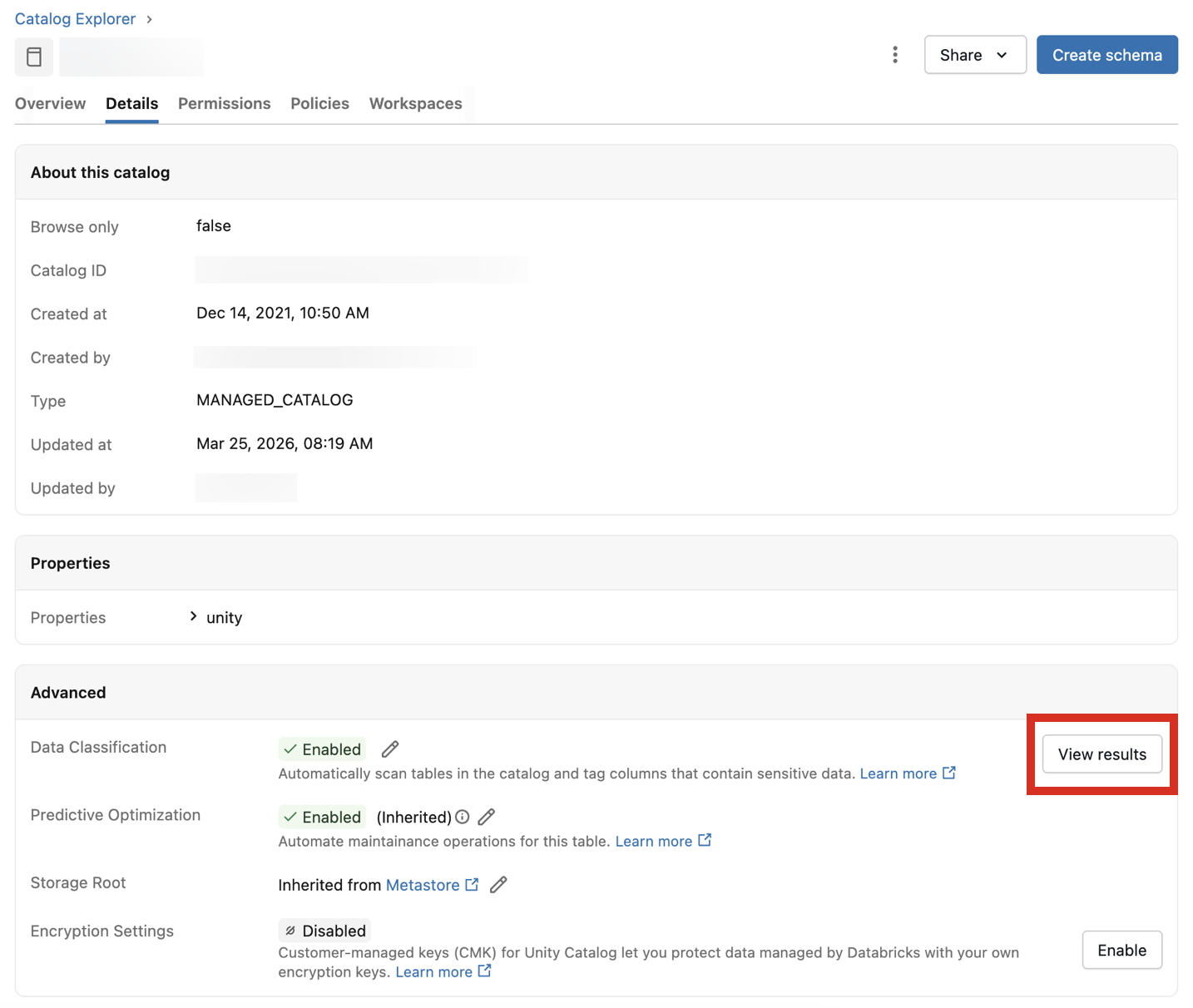This screenshot has width=1193, height=1008.
Task: Click the Data Classification Learn more external-link icon
Action: (x=949, y=773)
